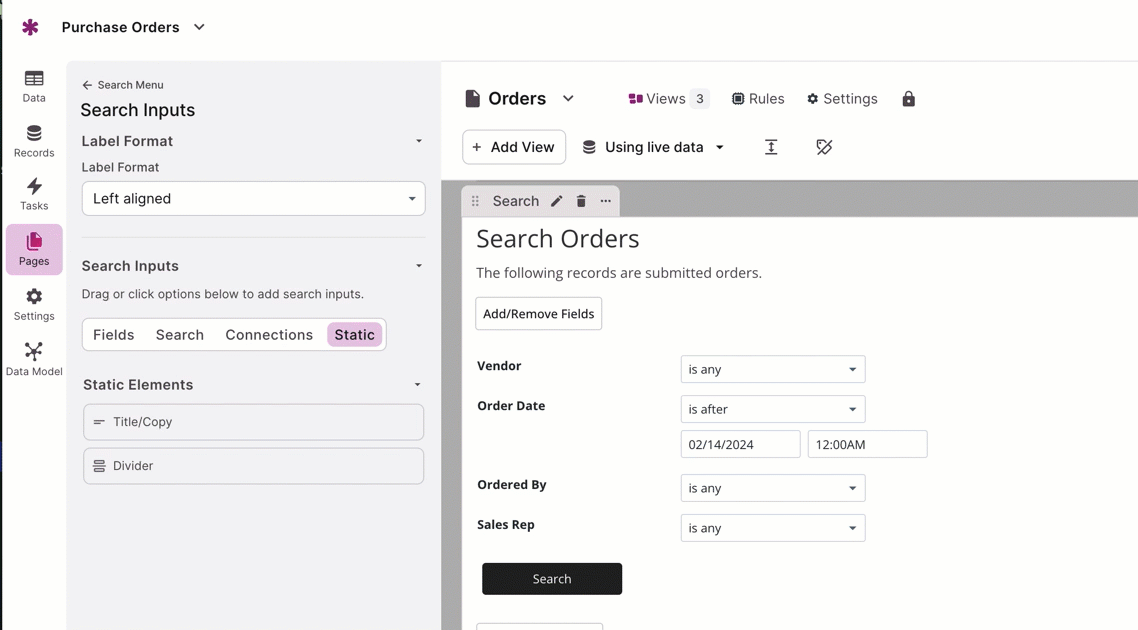Screen dimensions: 1138x630
Task: Delete the Search view with trash icon
Action: click(x=581, y=201)
